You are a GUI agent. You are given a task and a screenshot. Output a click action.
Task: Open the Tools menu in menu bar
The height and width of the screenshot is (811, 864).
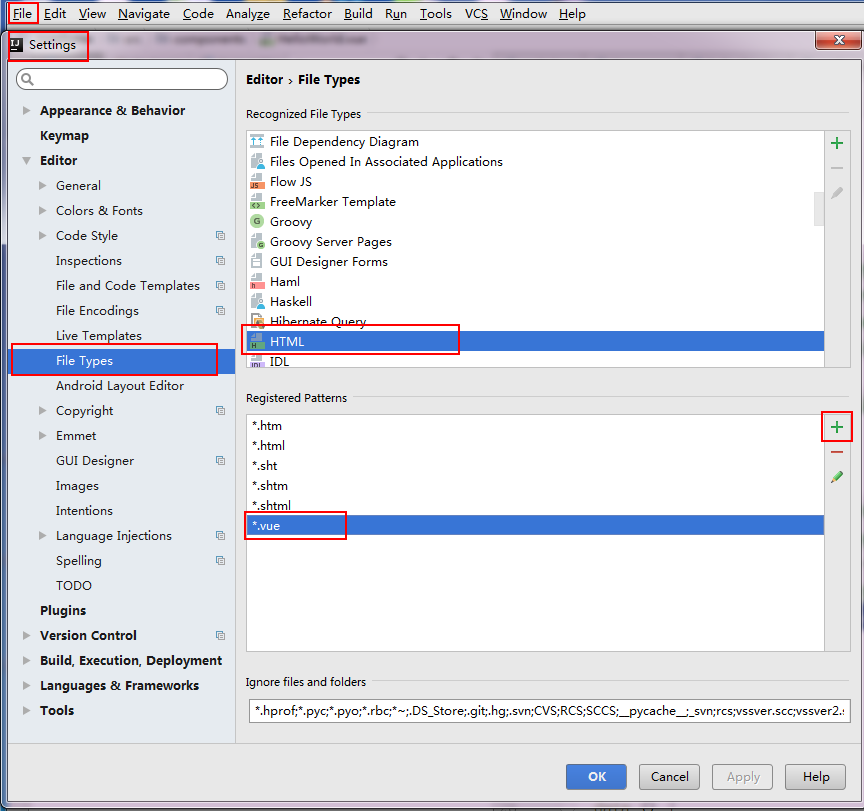click(435, 14)
